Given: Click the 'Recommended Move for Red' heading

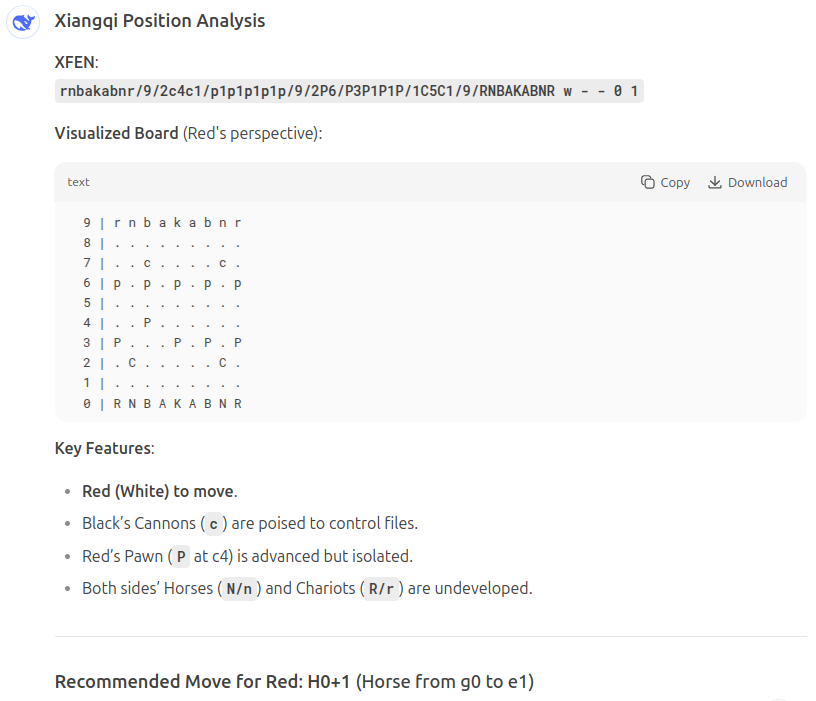Looking at the screenshot, I should (x=294, y=682).
